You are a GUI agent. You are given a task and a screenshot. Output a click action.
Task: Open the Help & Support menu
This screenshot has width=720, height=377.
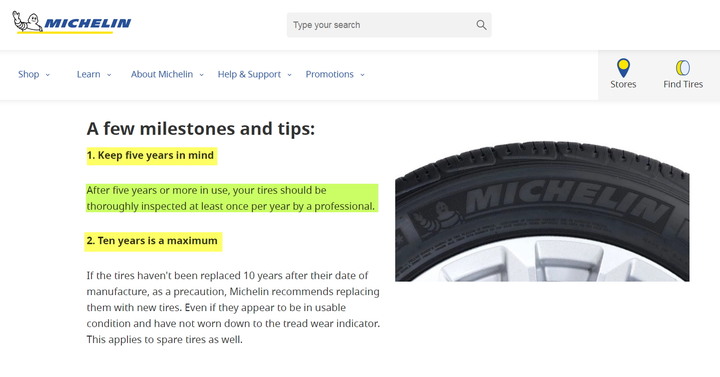point(249,74)
